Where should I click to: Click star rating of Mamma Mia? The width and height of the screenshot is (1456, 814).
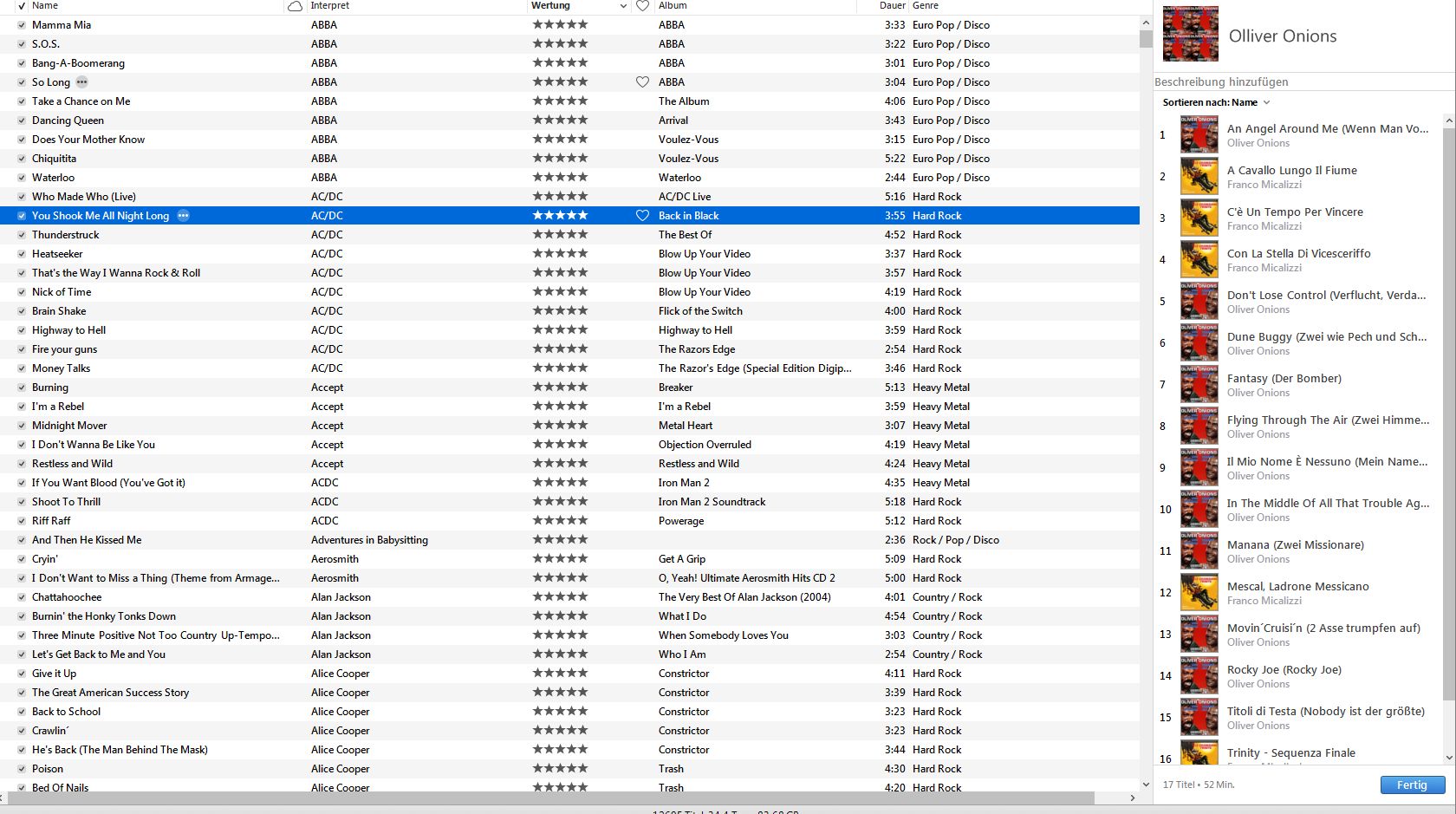[x=560, y=25]
